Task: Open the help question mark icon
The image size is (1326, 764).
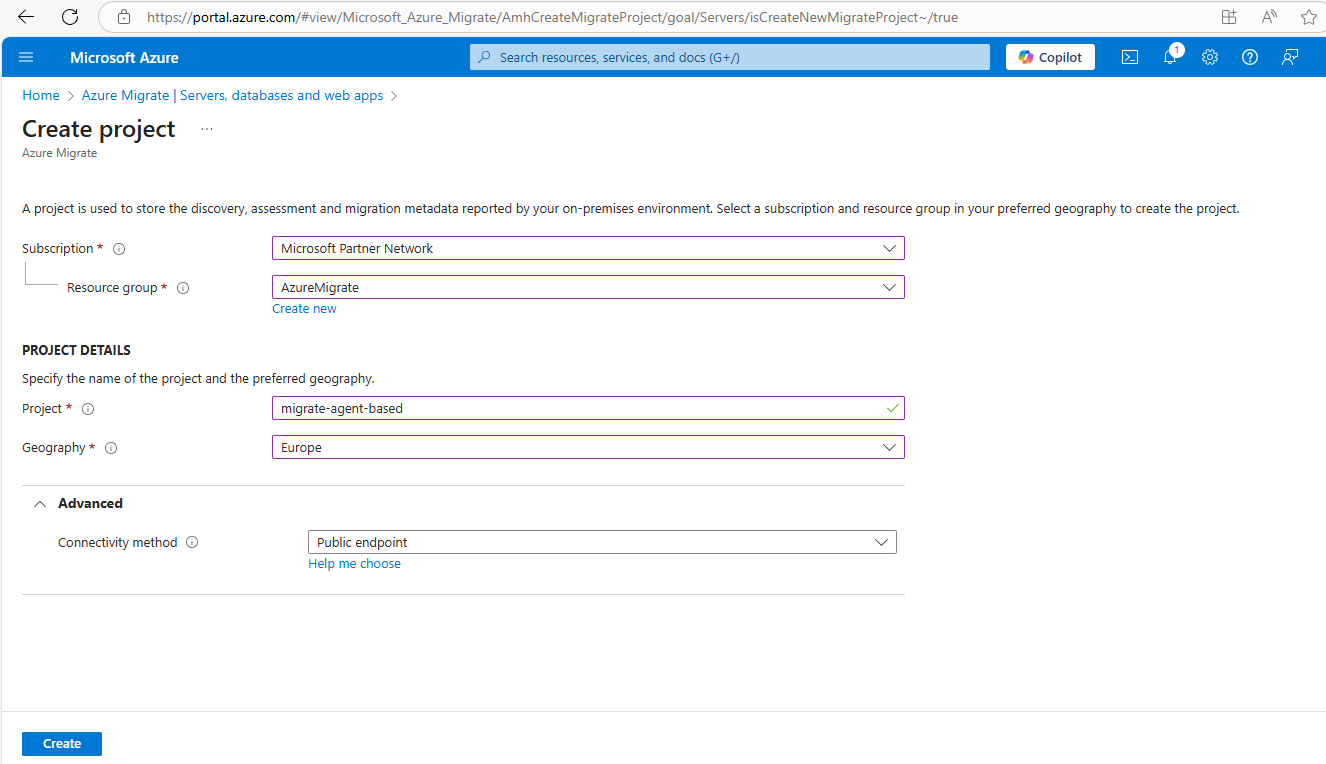Action: [1250, 57]
